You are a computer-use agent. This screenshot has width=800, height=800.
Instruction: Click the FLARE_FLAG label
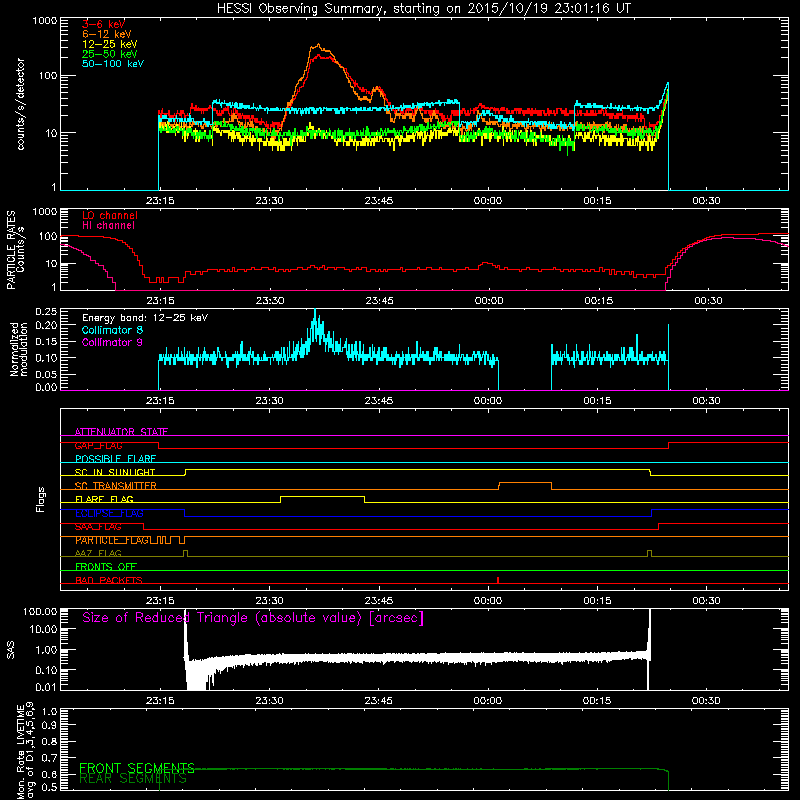pos(104,499)
